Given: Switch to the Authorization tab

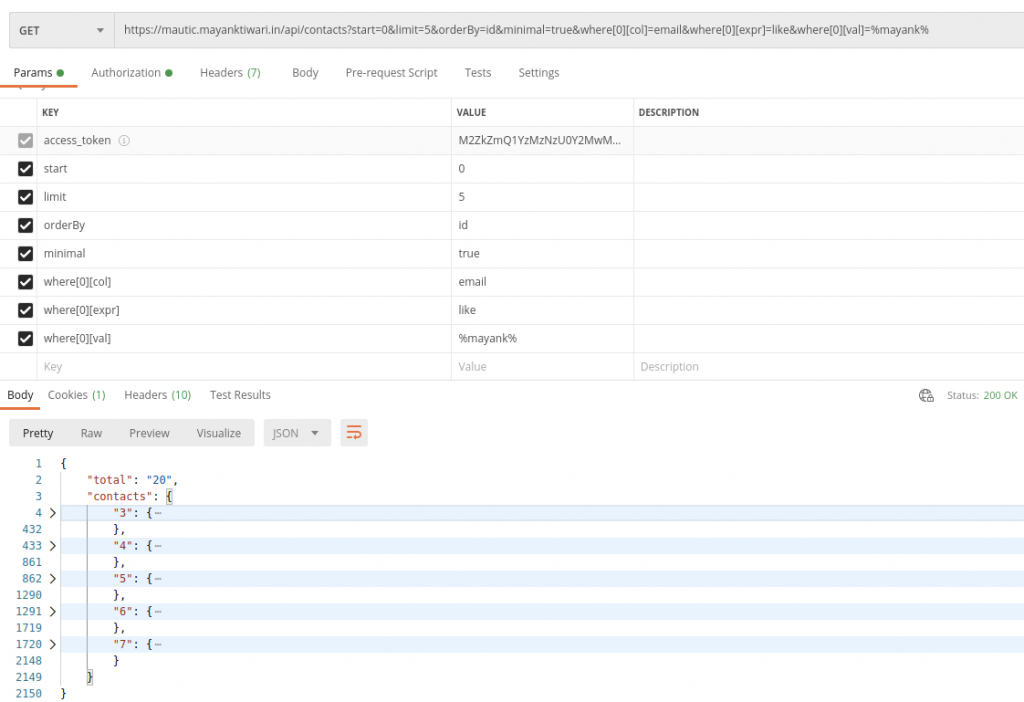Looking at the screenshot, I should click(x=131, y=72).
